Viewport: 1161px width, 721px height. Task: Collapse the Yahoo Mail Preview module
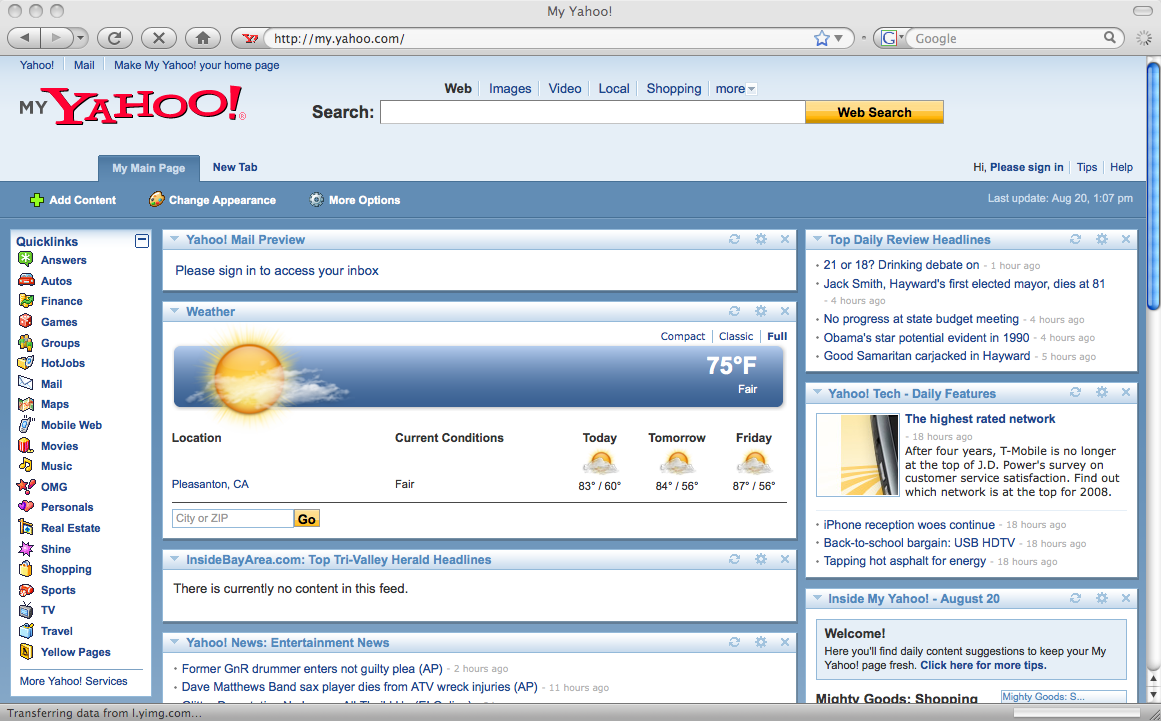(175, 240)
